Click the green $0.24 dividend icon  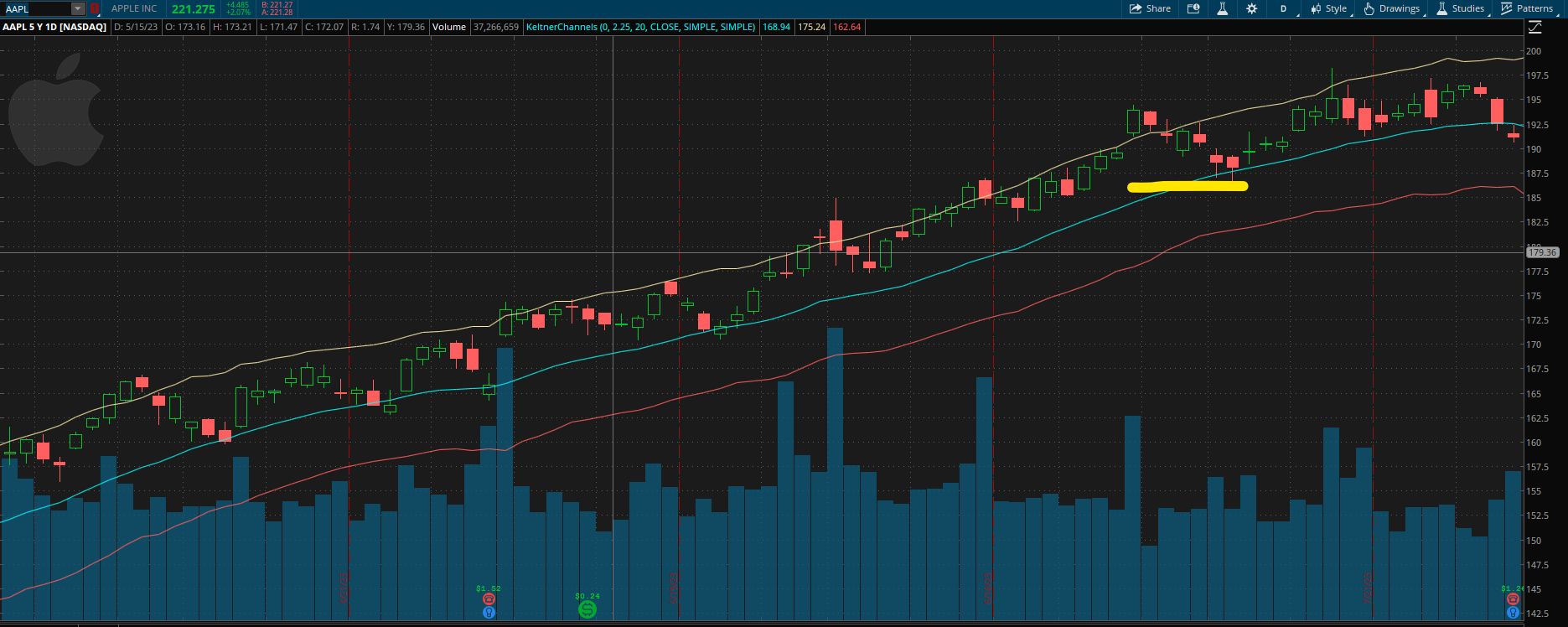[587, 609]
